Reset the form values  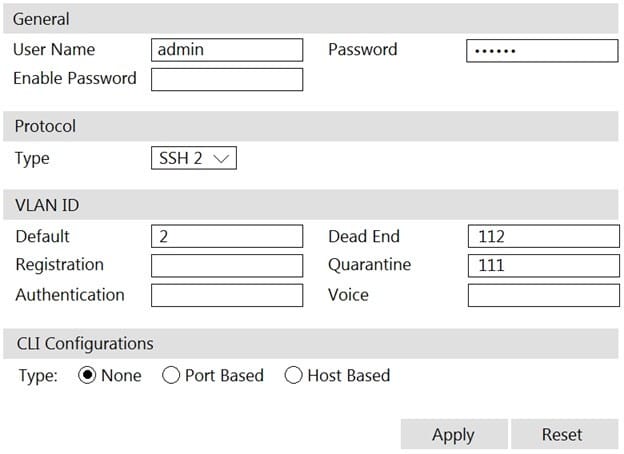tap(564, 434)
